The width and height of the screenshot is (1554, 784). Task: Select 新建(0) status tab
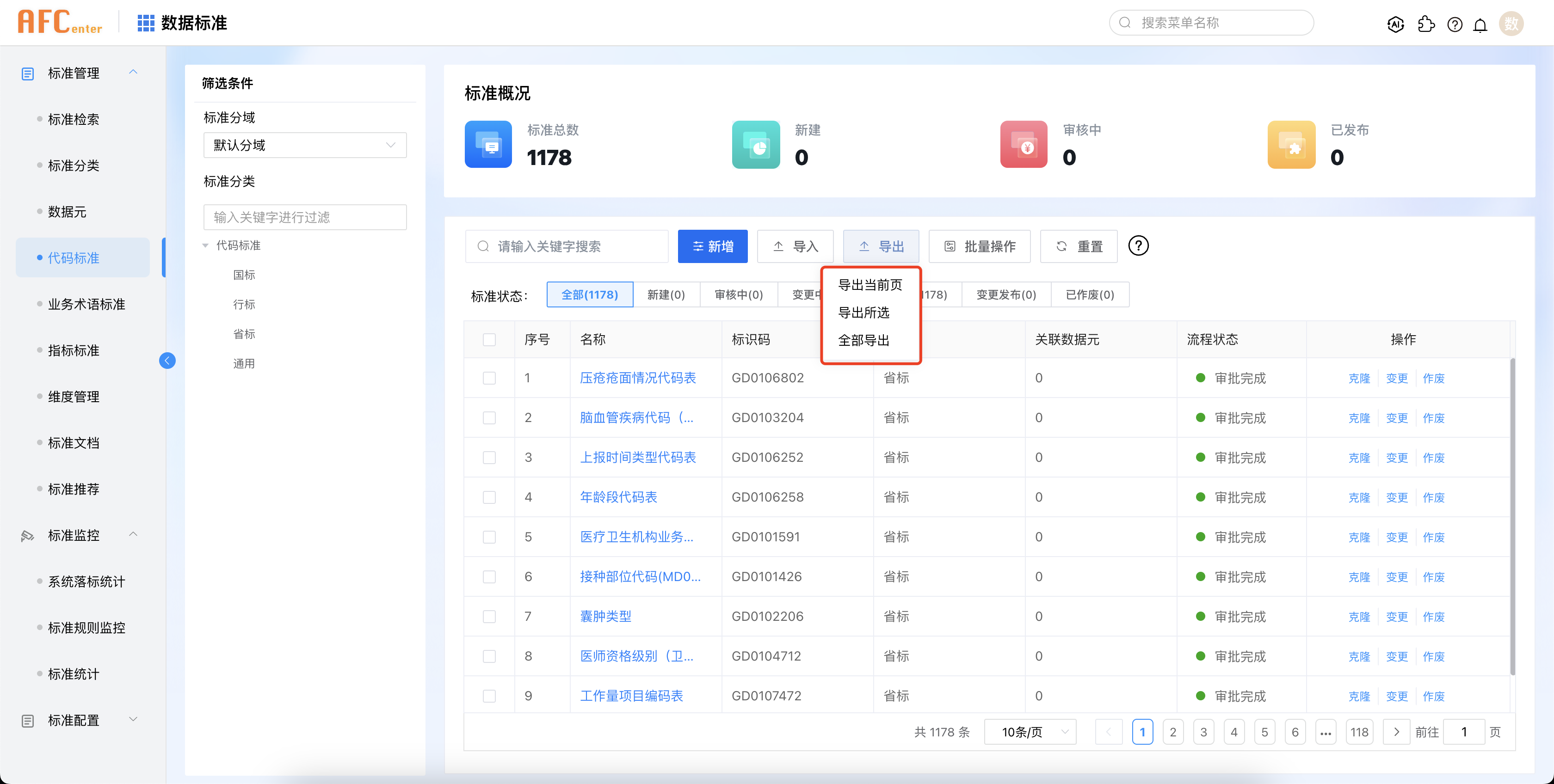(666, 295)
